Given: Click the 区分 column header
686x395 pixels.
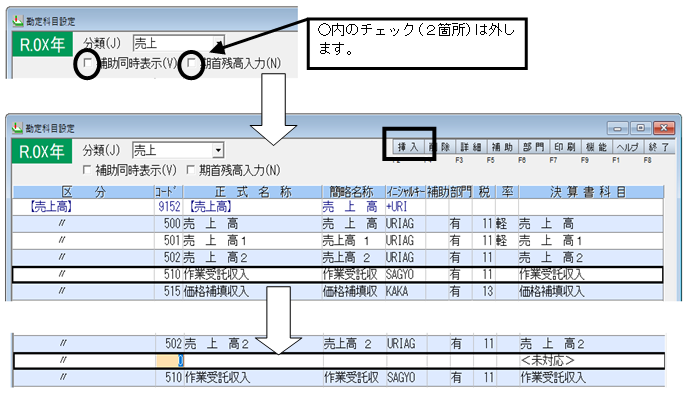Looking at the screenshot, I should point(84,192).
